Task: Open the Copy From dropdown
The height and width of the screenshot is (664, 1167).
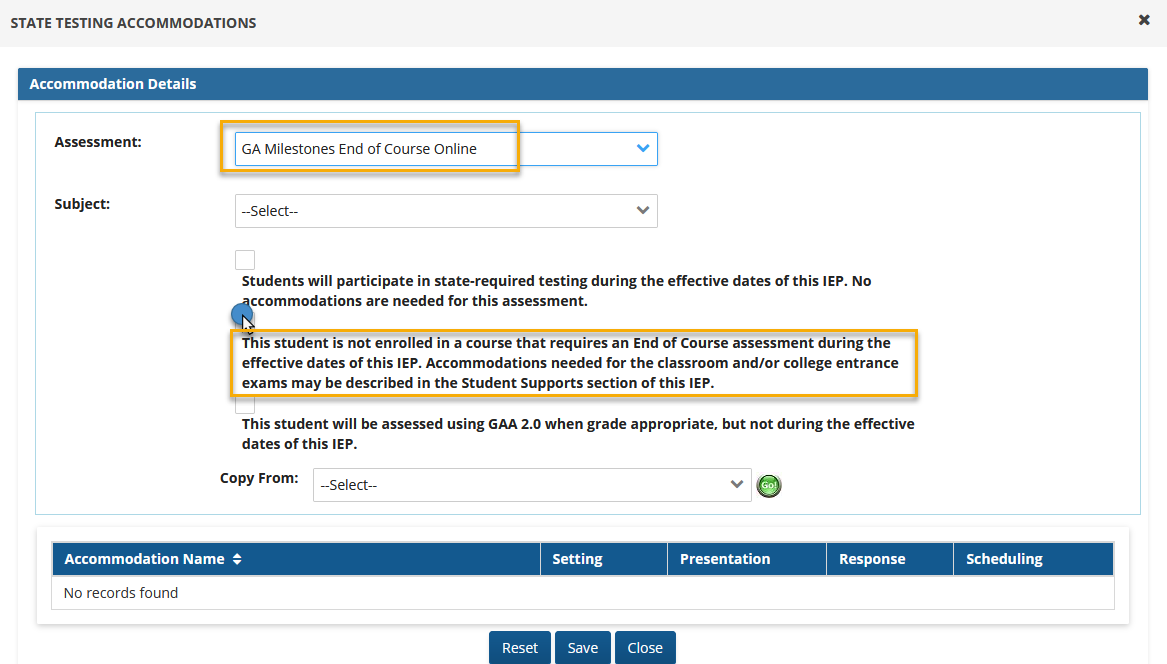Action: click(x=531, y=485)
